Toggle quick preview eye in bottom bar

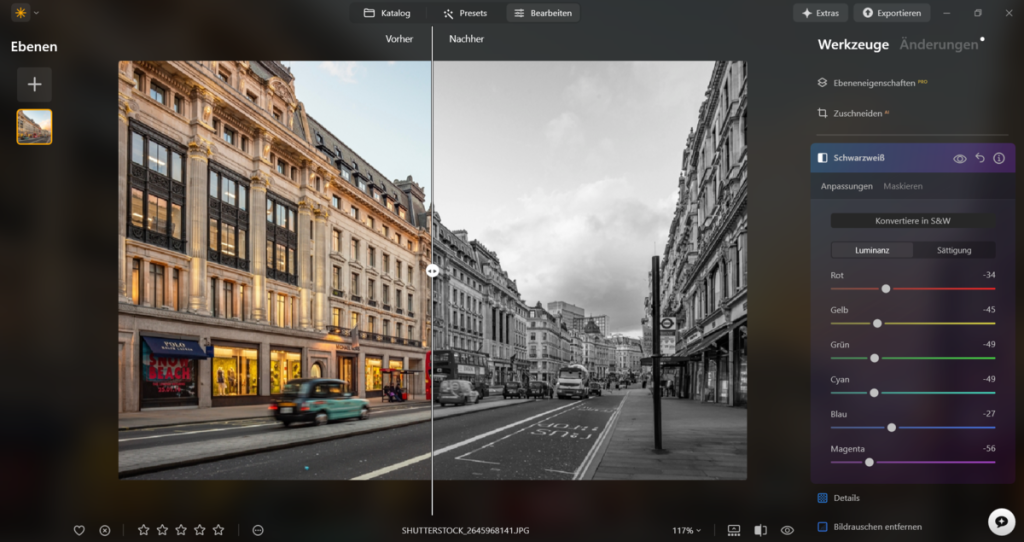coord(787,530)
